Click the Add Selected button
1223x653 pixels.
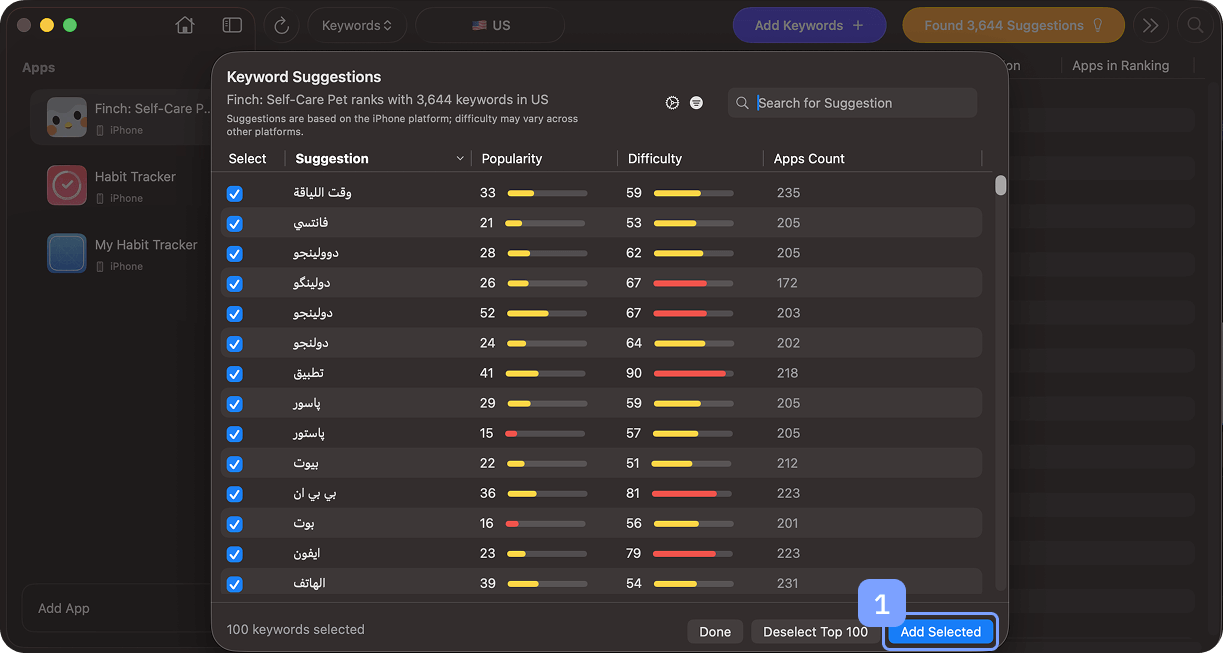(x=940, y=632)
